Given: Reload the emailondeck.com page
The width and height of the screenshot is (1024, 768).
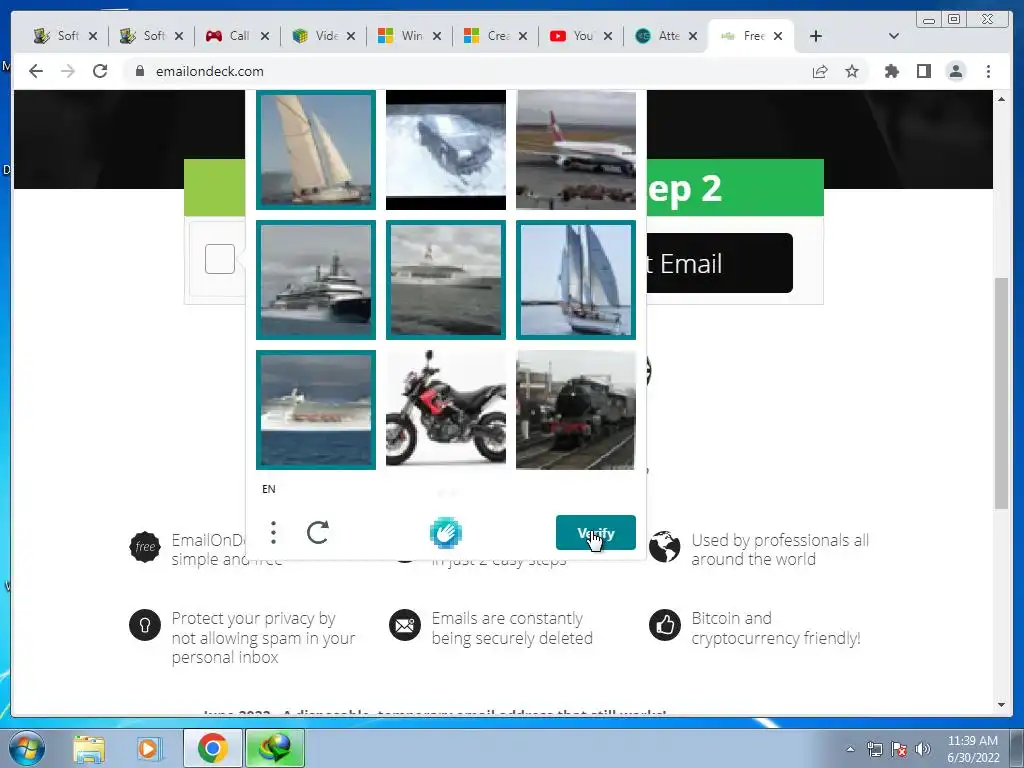Looking at the screenshot, I should point(100,71).
